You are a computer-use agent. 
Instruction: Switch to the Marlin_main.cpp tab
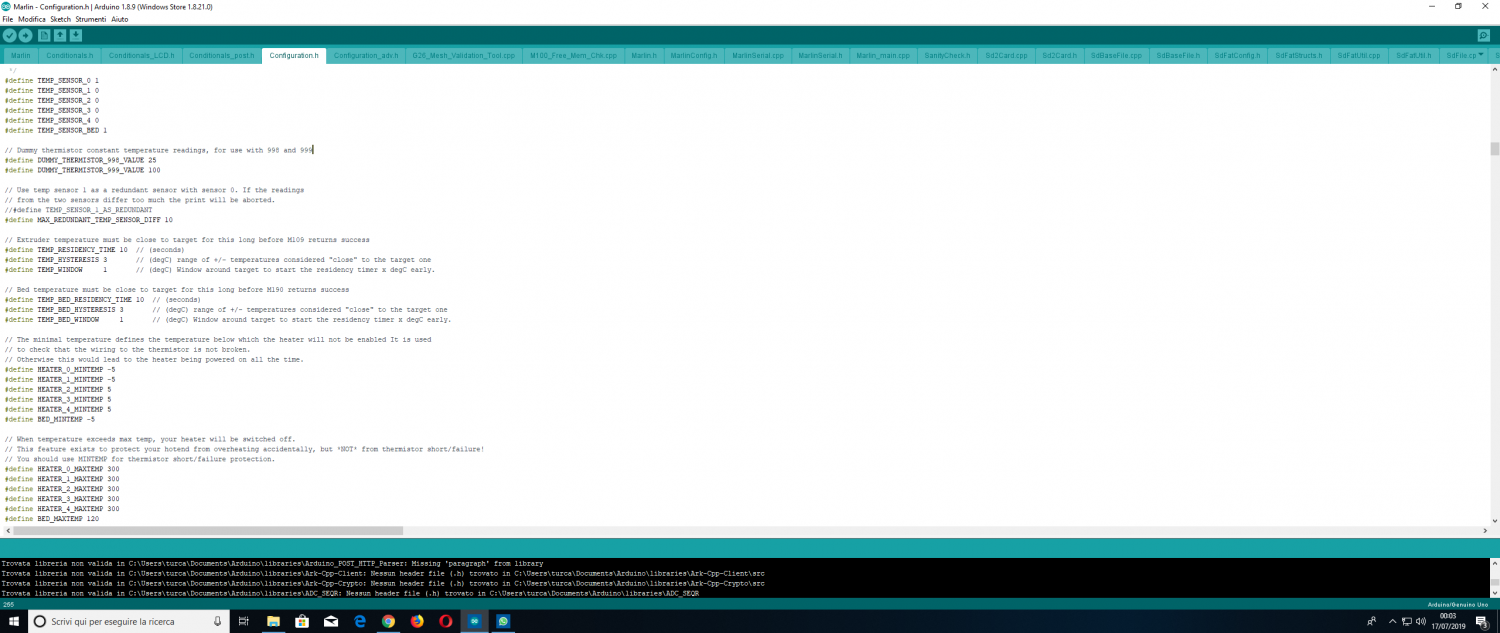[x=883, y=56]
